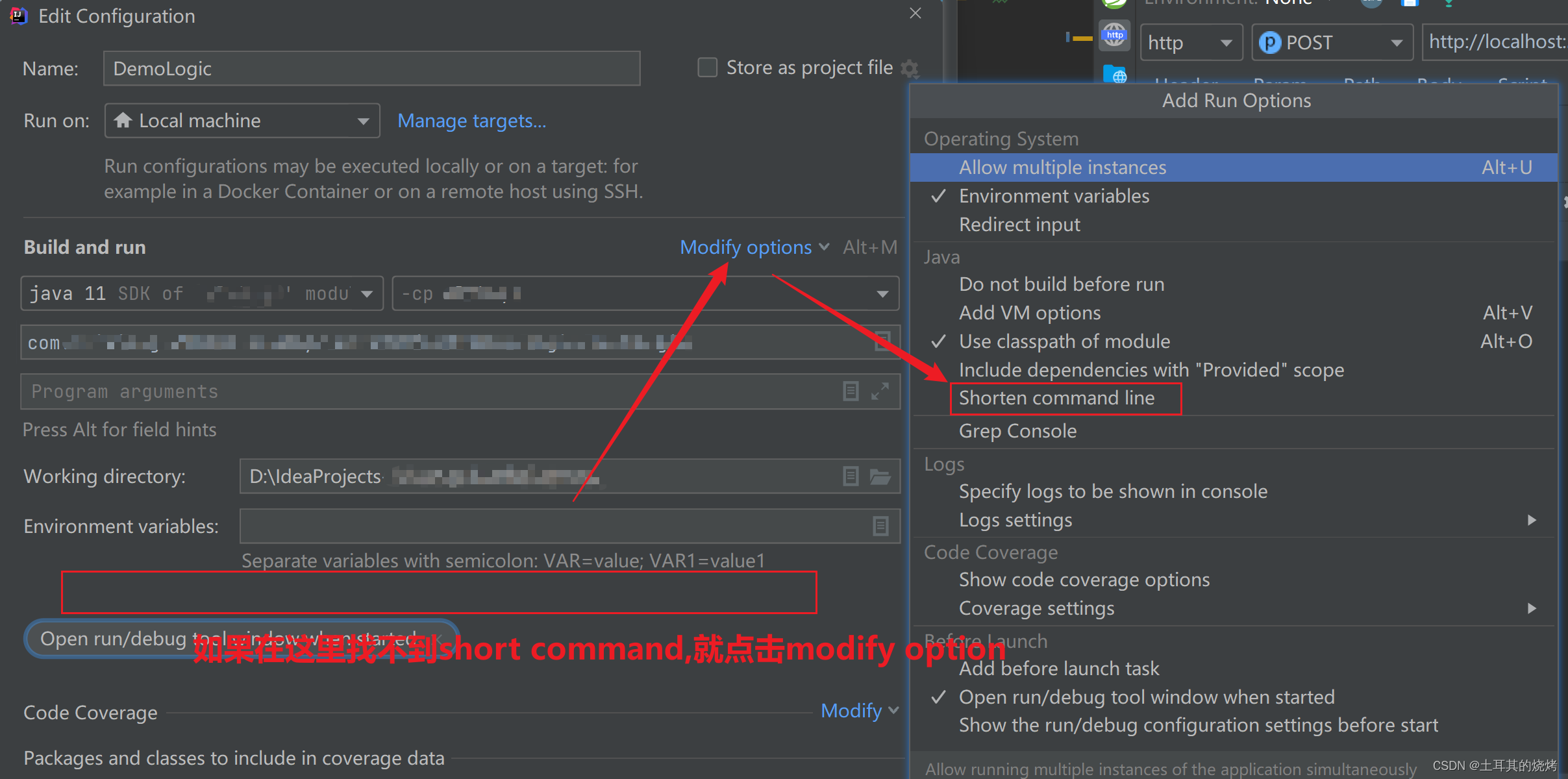Image resolution: width=1568 pixels, height=779 pixels.
Task: Expand the java 11 SDK dropdown
Action: pos(367,294)
